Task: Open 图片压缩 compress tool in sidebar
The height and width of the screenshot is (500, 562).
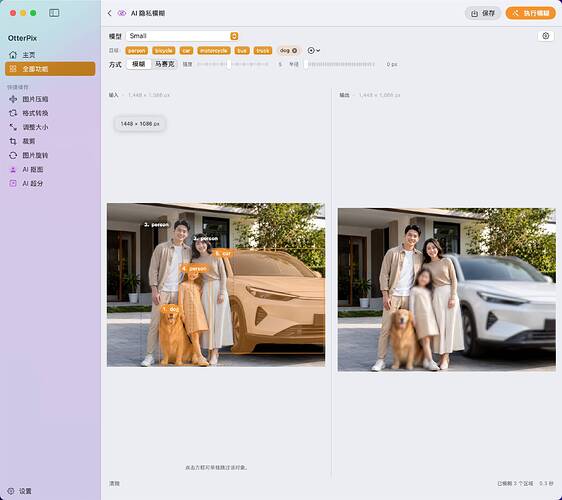Action: [x=29, y=99]
